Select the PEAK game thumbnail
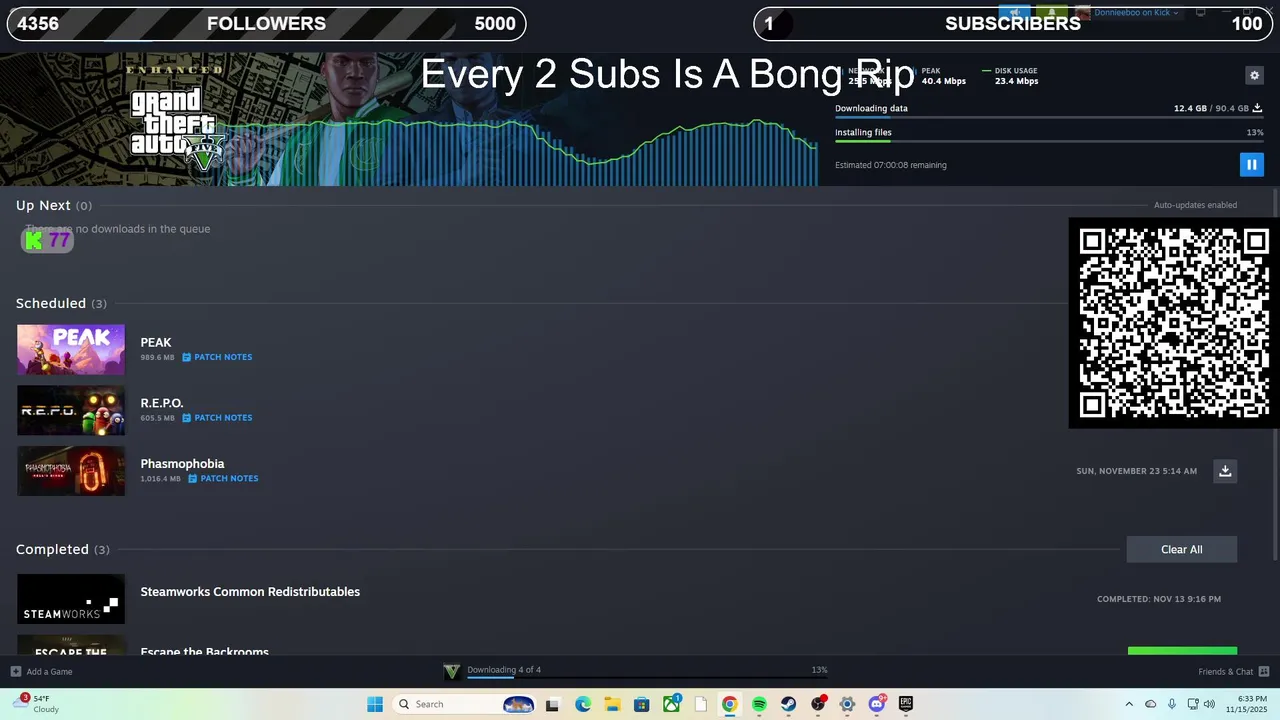This screenshot has width=1280, height=720. click(x=71, y=349)
